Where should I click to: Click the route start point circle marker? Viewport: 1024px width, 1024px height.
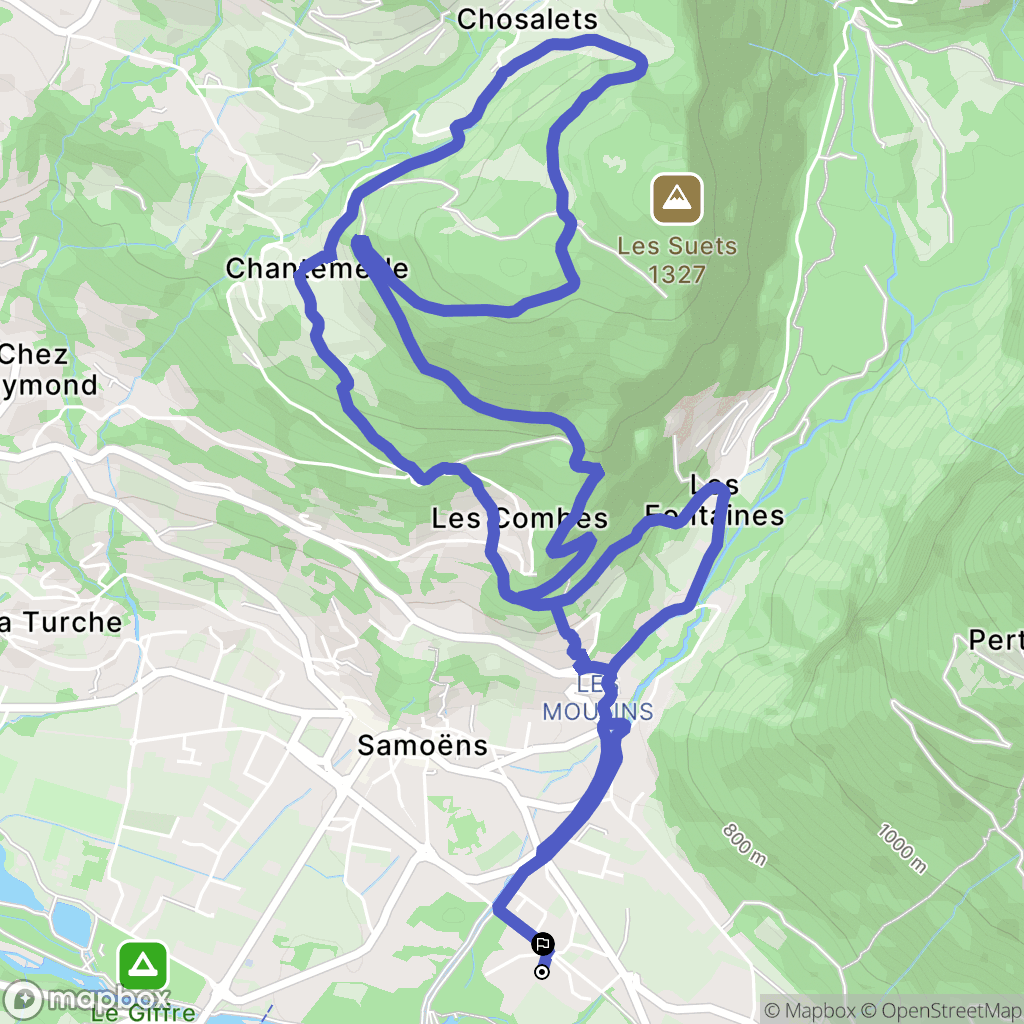[x=541, y=972]
